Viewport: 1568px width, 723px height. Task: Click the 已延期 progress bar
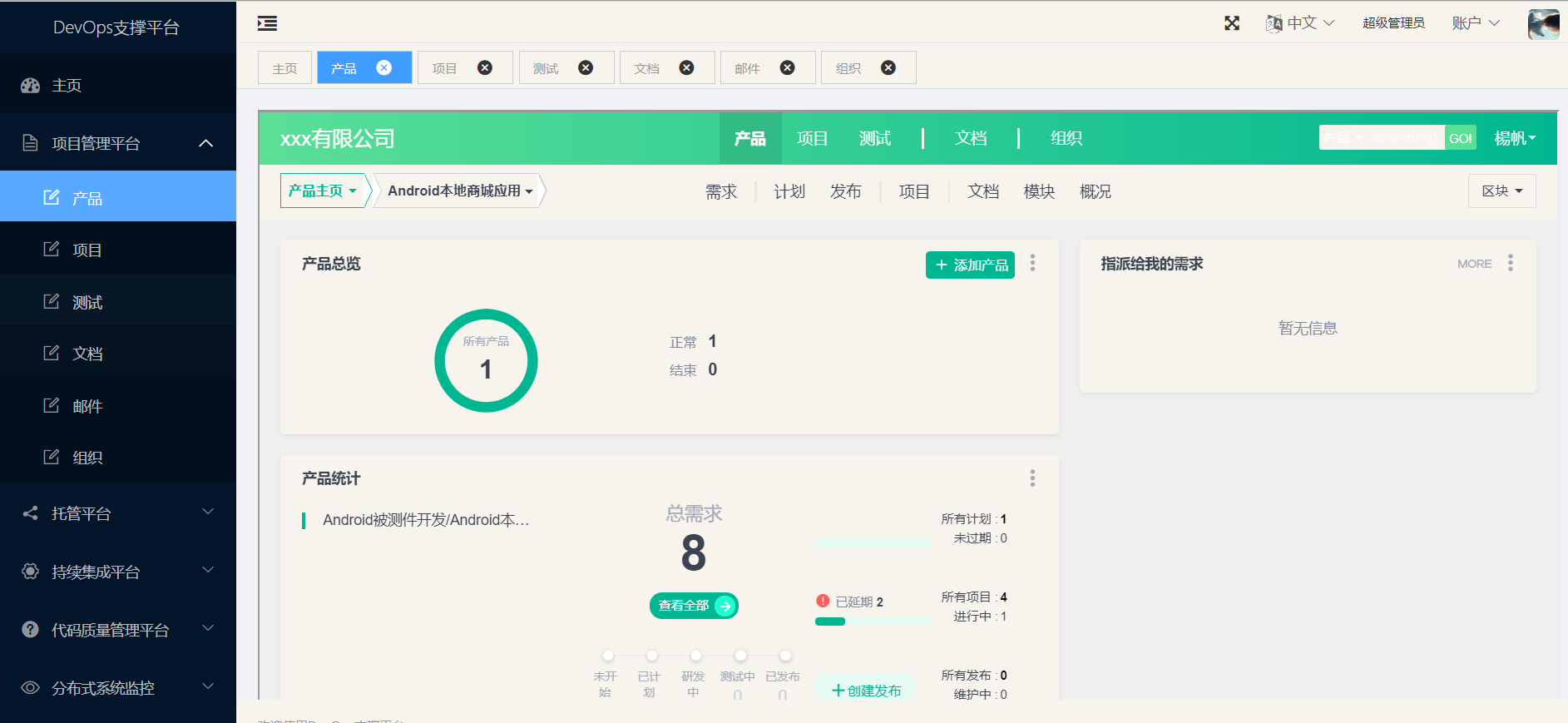(873, 621)
